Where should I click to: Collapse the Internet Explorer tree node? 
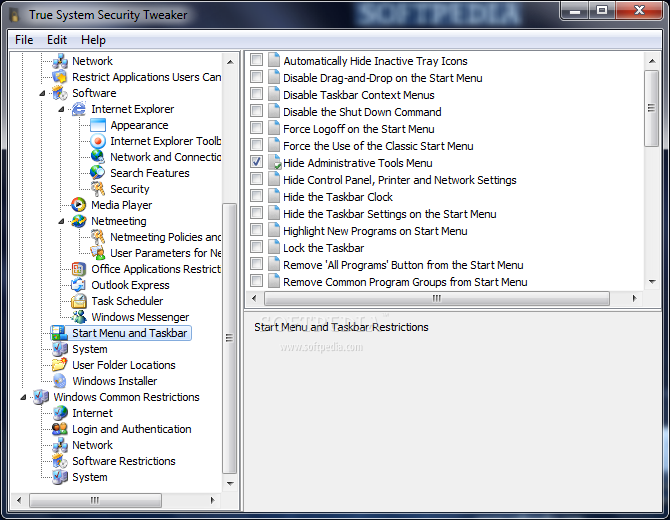click(x=61, y=109)
